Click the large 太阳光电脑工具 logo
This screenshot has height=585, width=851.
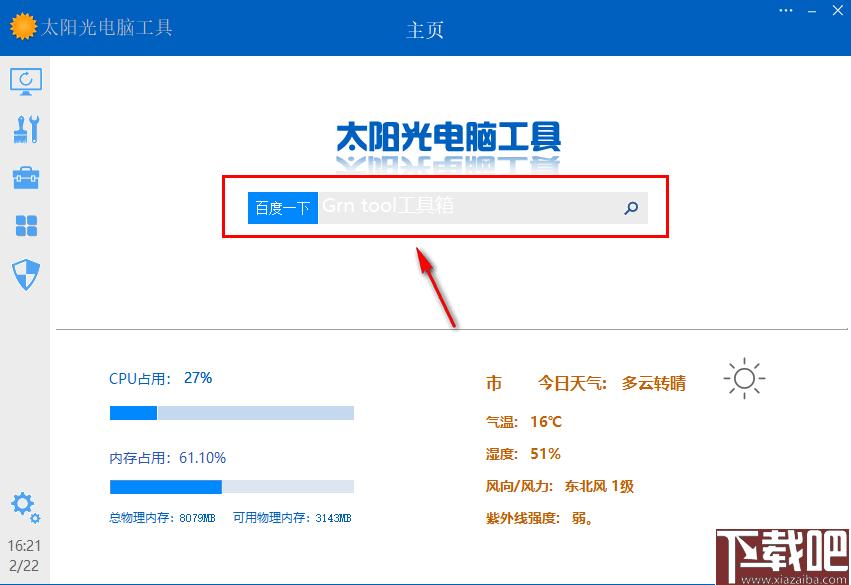[x=448, y=137]
